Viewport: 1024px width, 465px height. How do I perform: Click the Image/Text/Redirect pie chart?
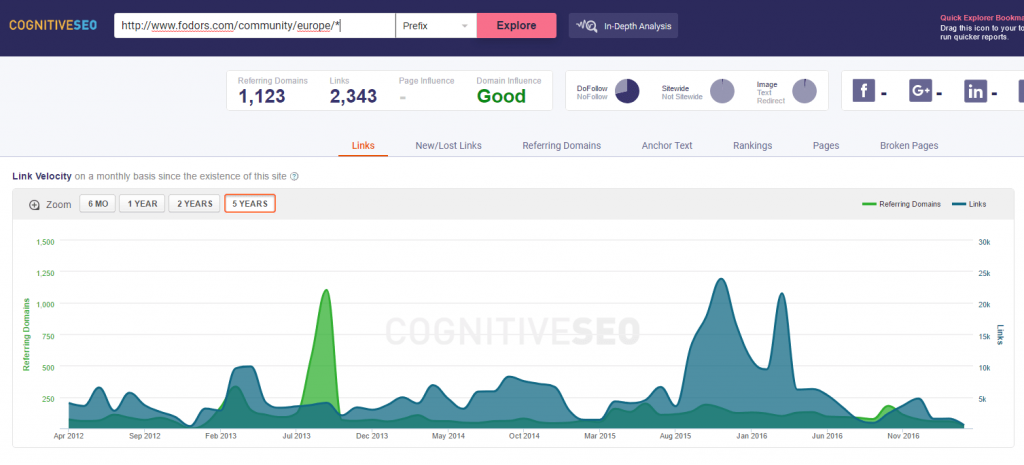tap(805, 91)
